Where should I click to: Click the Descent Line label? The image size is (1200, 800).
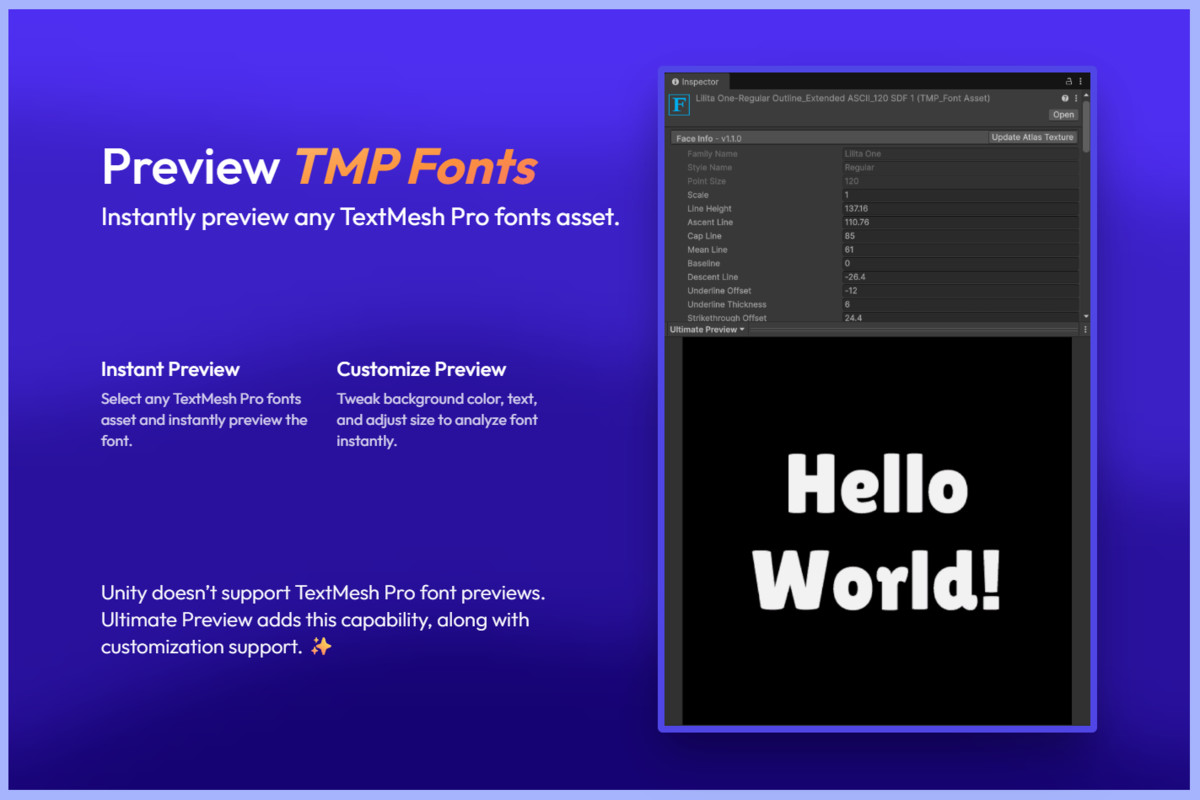(x=712, y=277)
